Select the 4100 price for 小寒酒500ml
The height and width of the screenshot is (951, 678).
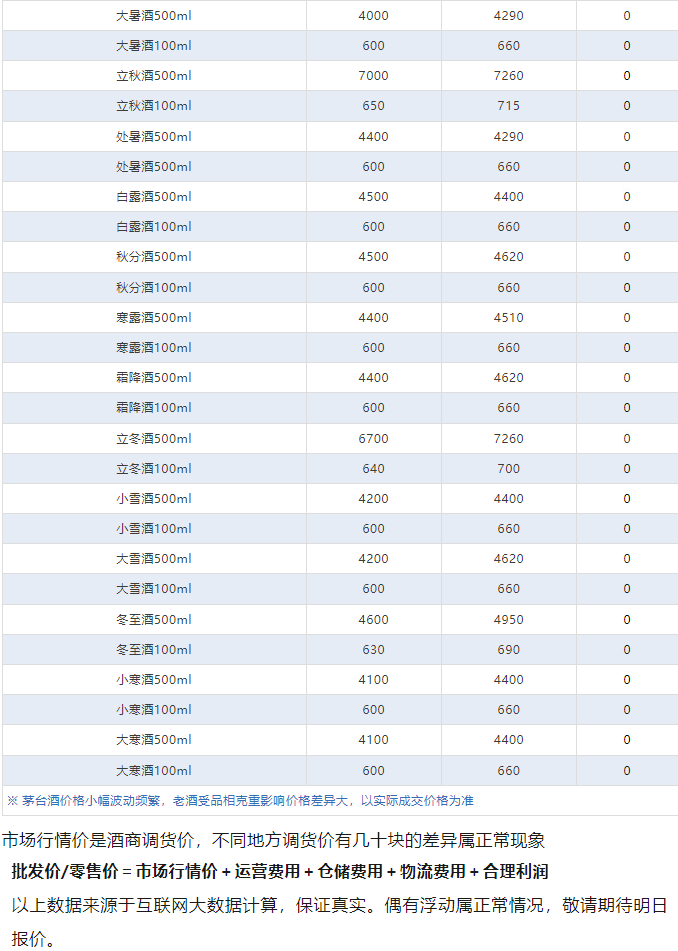tap(374, 679)
